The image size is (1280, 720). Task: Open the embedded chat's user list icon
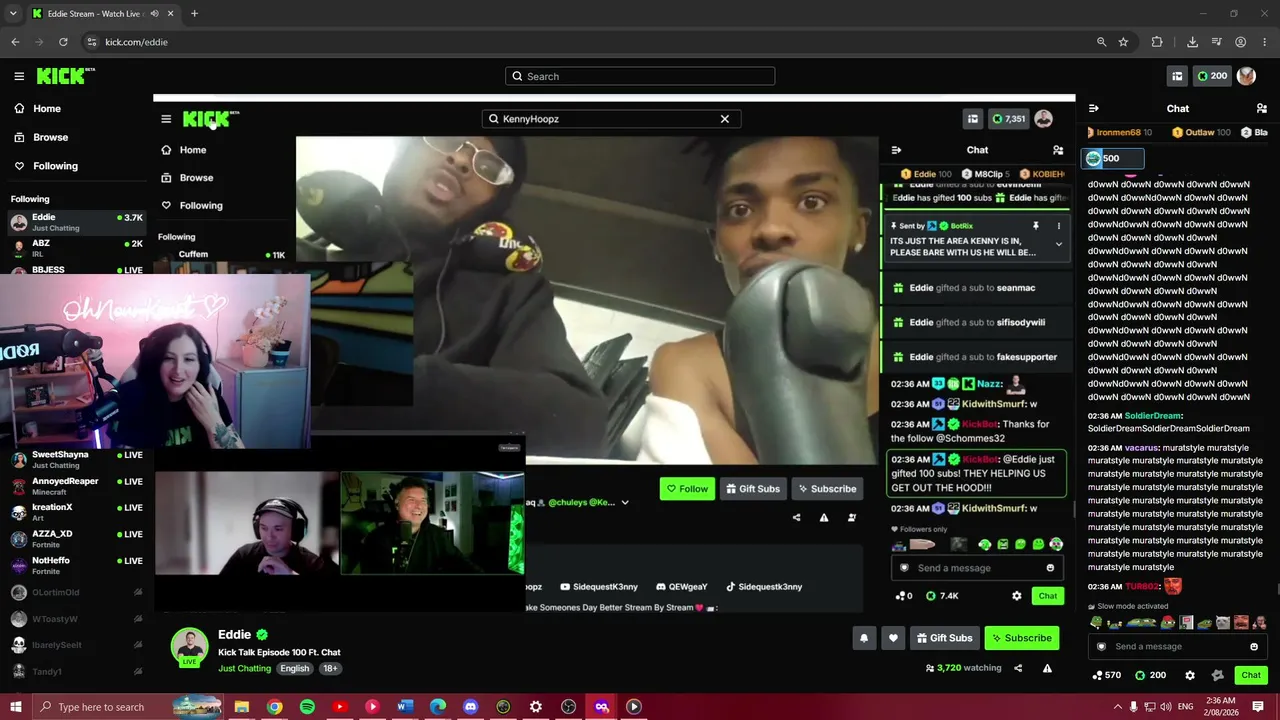click(x=1058, y=150)
